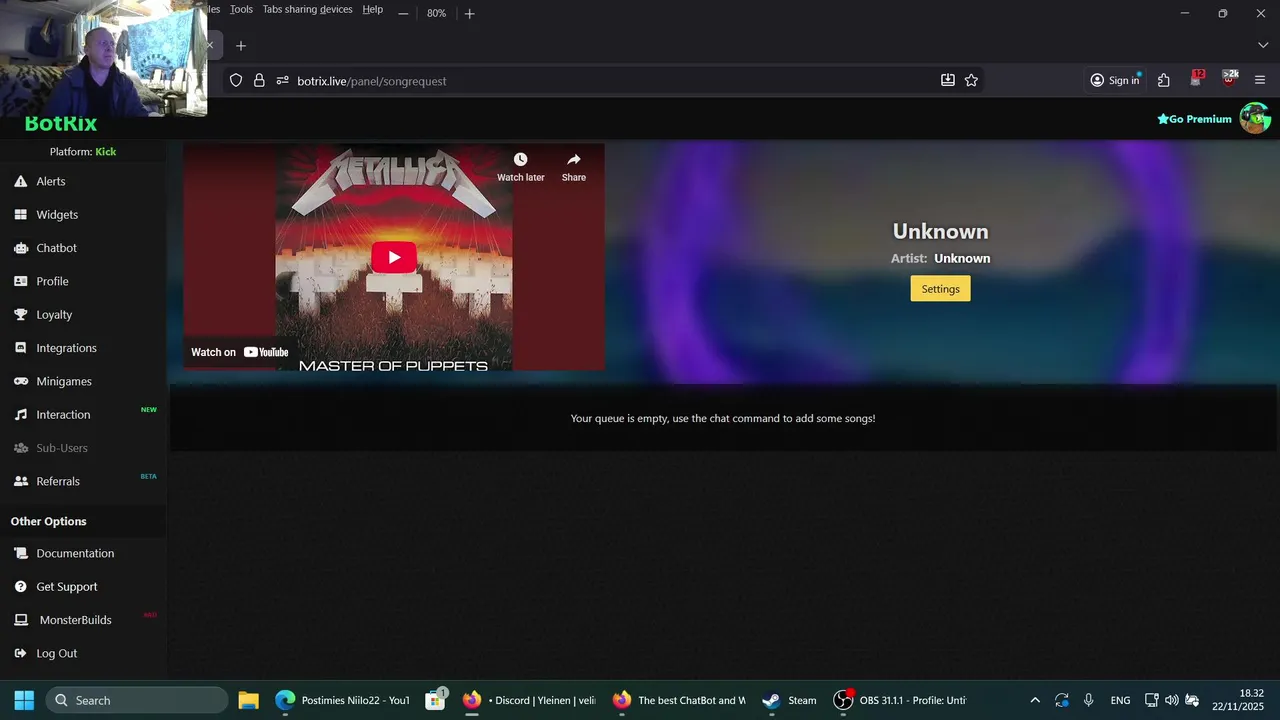Click the taskbar Search box
Image resolution: width=1280 pixels, height=720 pixels.
coord(136,700)
